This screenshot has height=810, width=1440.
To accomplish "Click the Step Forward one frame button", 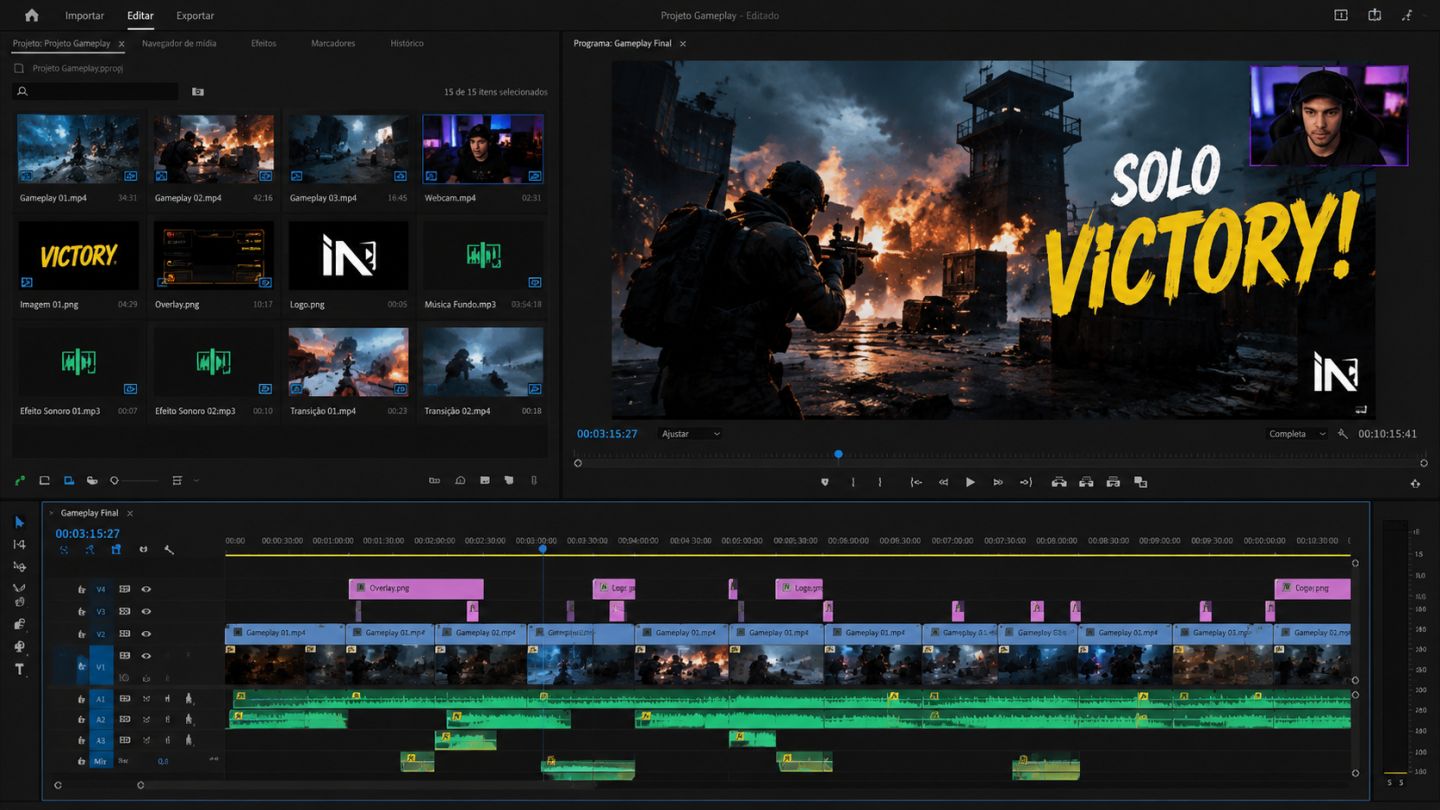I will coord(997,482).
